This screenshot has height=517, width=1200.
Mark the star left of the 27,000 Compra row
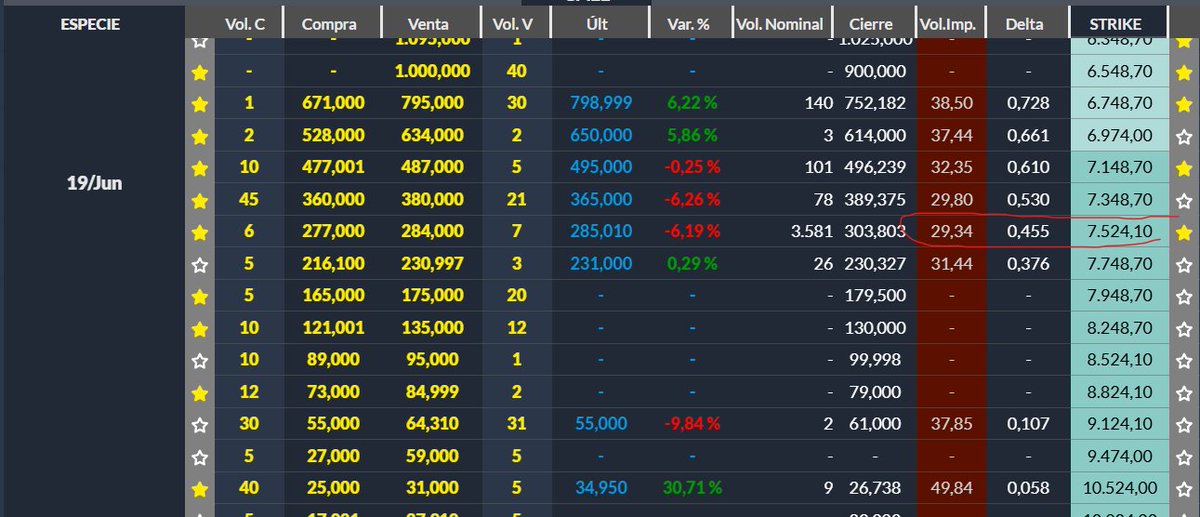[200, 456]
